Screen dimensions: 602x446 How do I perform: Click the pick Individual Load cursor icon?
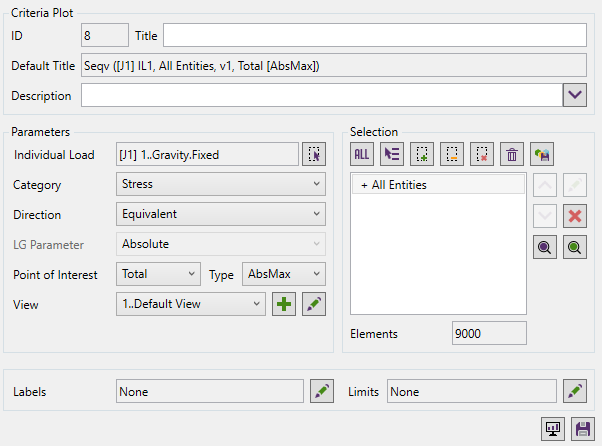(314, 154)
